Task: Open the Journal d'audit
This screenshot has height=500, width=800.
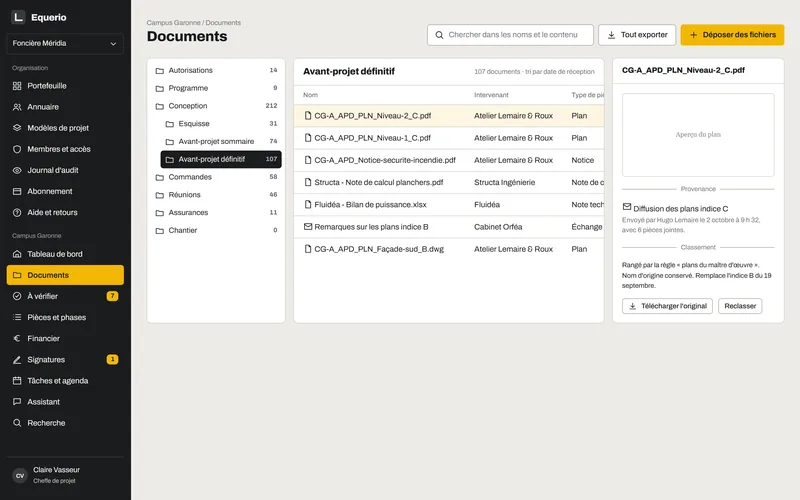Action: coord(65,170)
